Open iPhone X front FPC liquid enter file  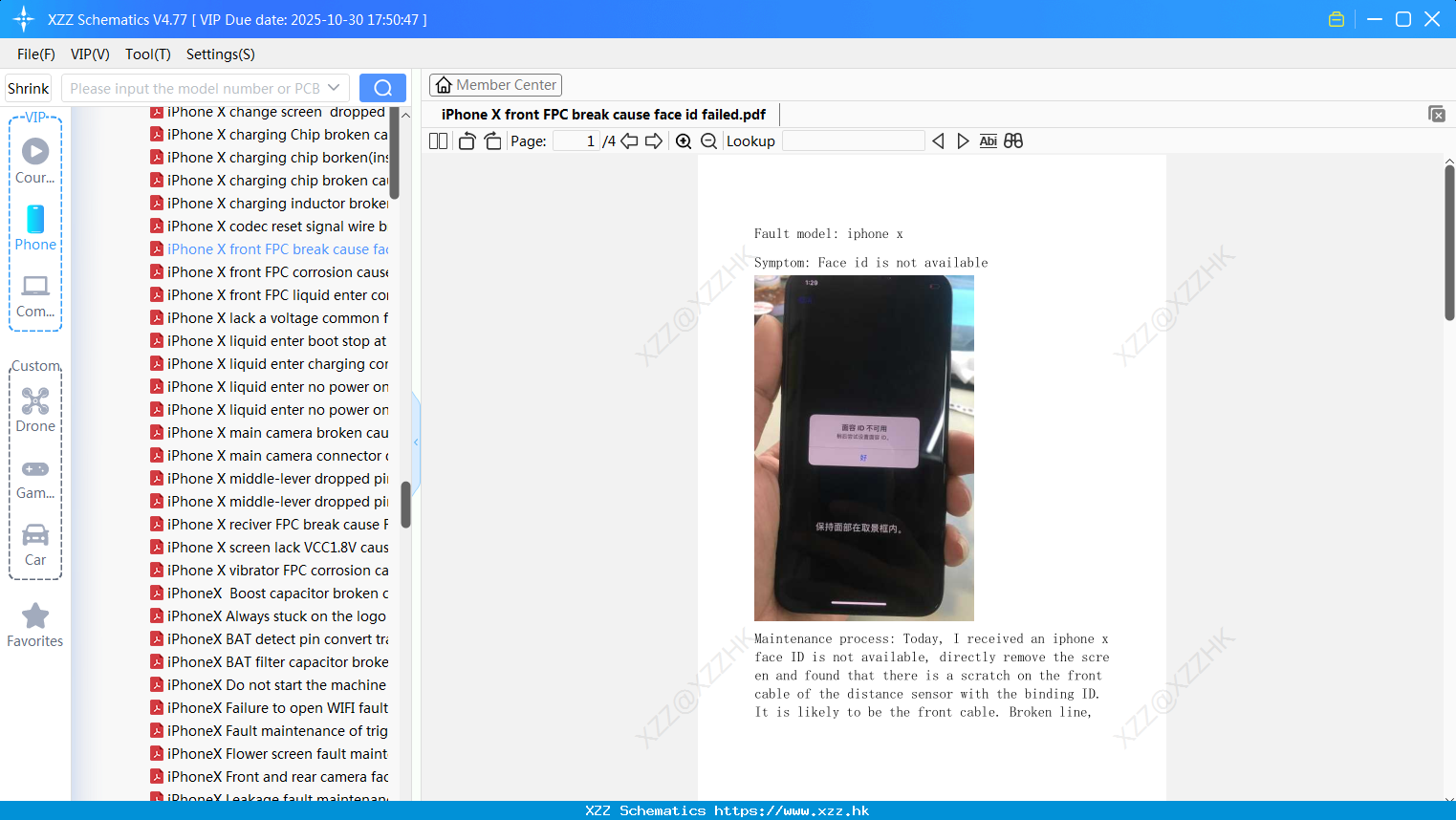[268, 295]
